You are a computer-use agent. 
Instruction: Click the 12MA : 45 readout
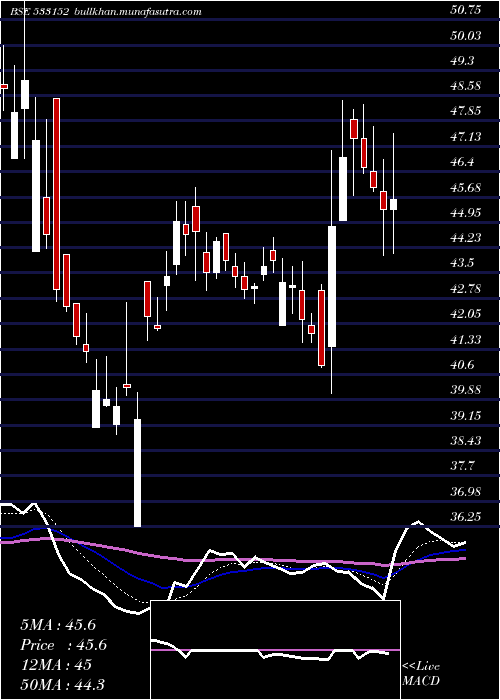click(x=56, y=665)
